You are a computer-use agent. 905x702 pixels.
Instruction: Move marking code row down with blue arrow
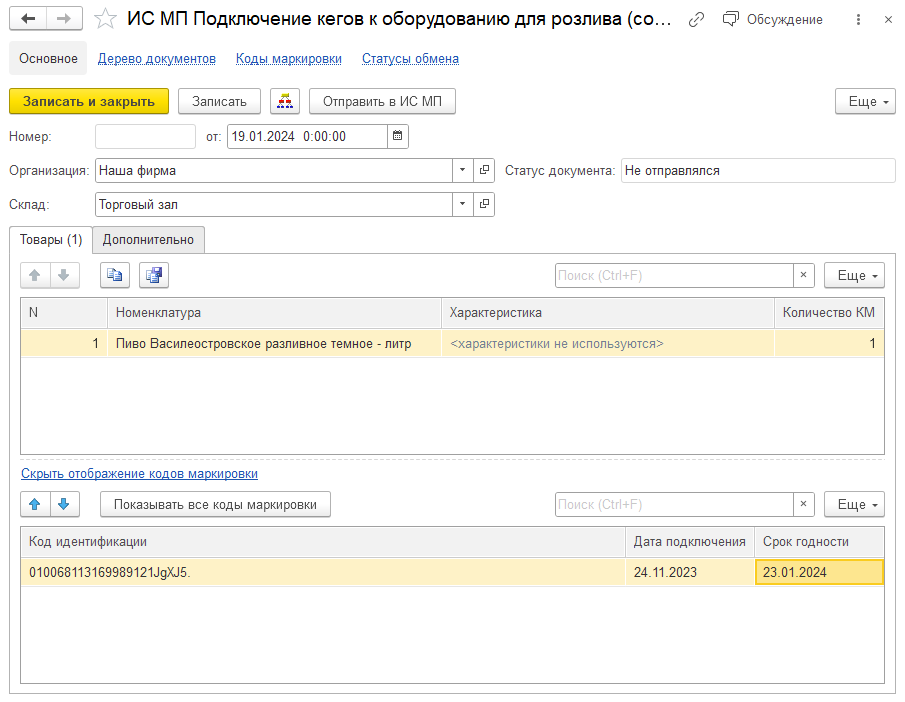point(64,504)
